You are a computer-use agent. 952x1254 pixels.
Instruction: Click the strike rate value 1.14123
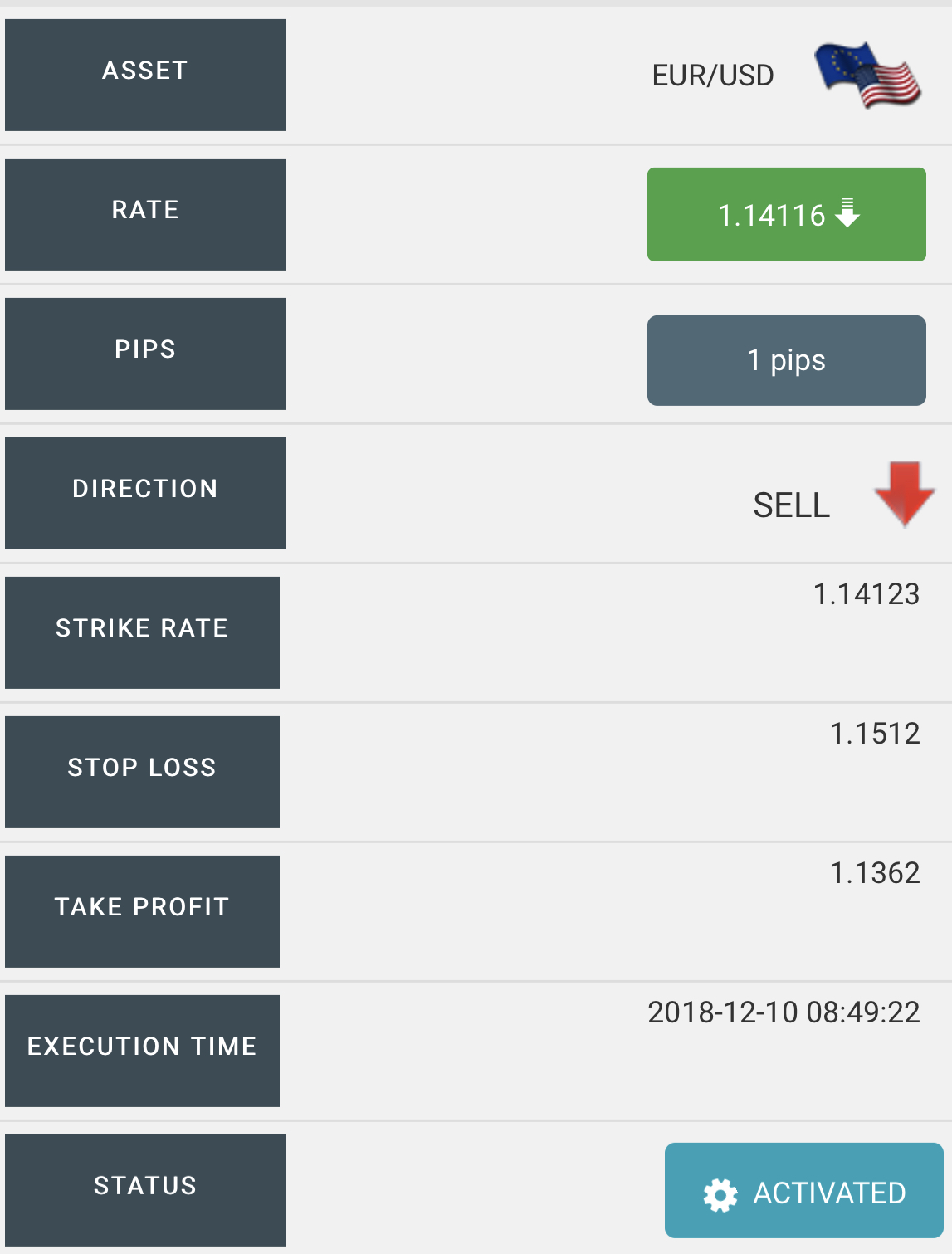point(867,594)
